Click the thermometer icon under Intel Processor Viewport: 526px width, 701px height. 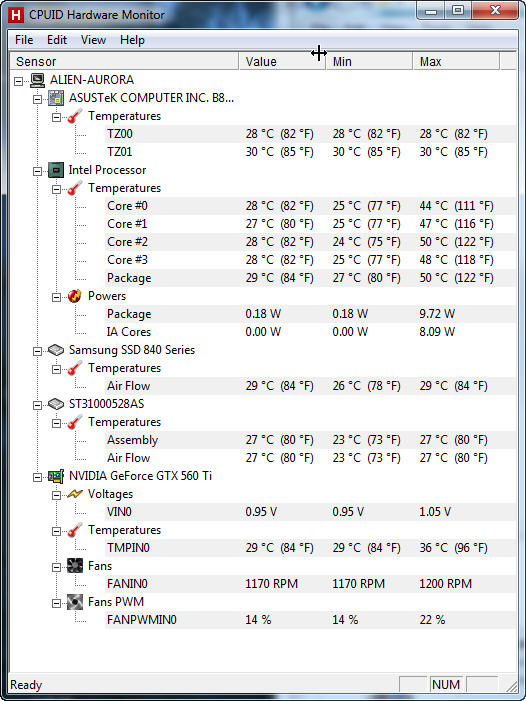pos(75,188)
